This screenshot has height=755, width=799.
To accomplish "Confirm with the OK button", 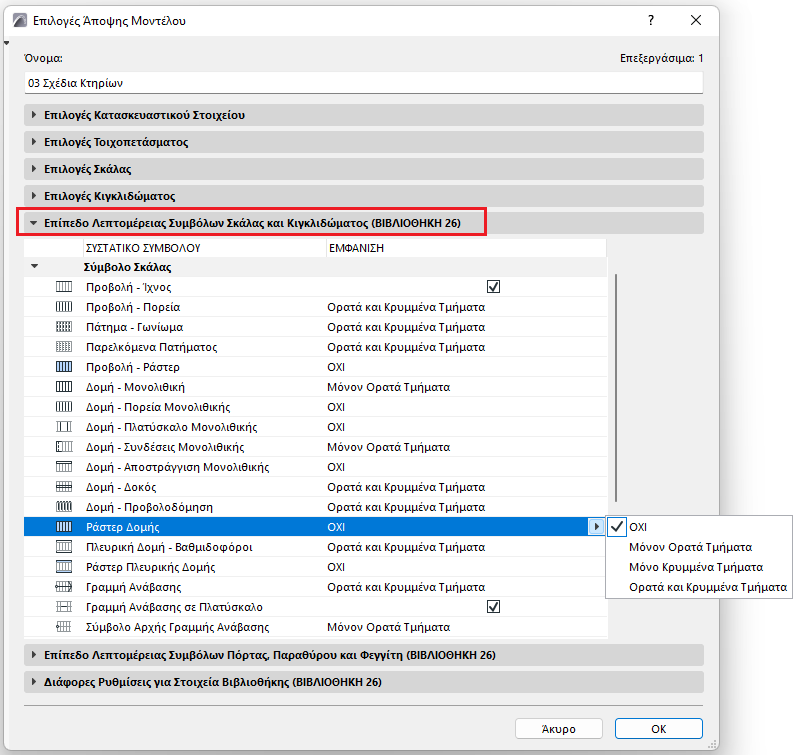I will tap(659, 729).
